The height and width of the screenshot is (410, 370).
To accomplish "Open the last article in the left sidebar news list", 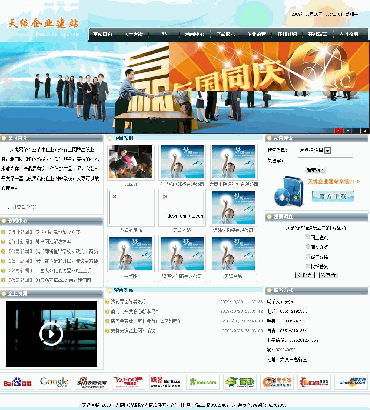I will tap(49, 280).
